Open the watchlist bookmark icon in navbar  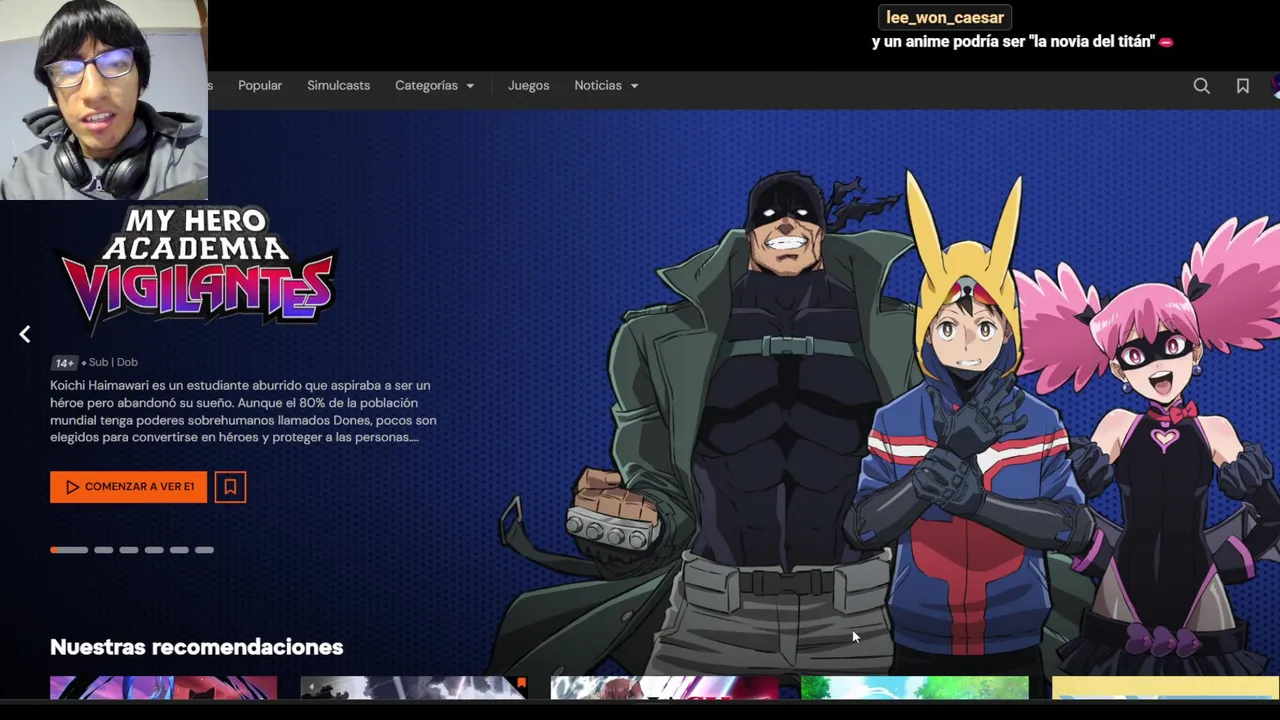pos(1243,86)
